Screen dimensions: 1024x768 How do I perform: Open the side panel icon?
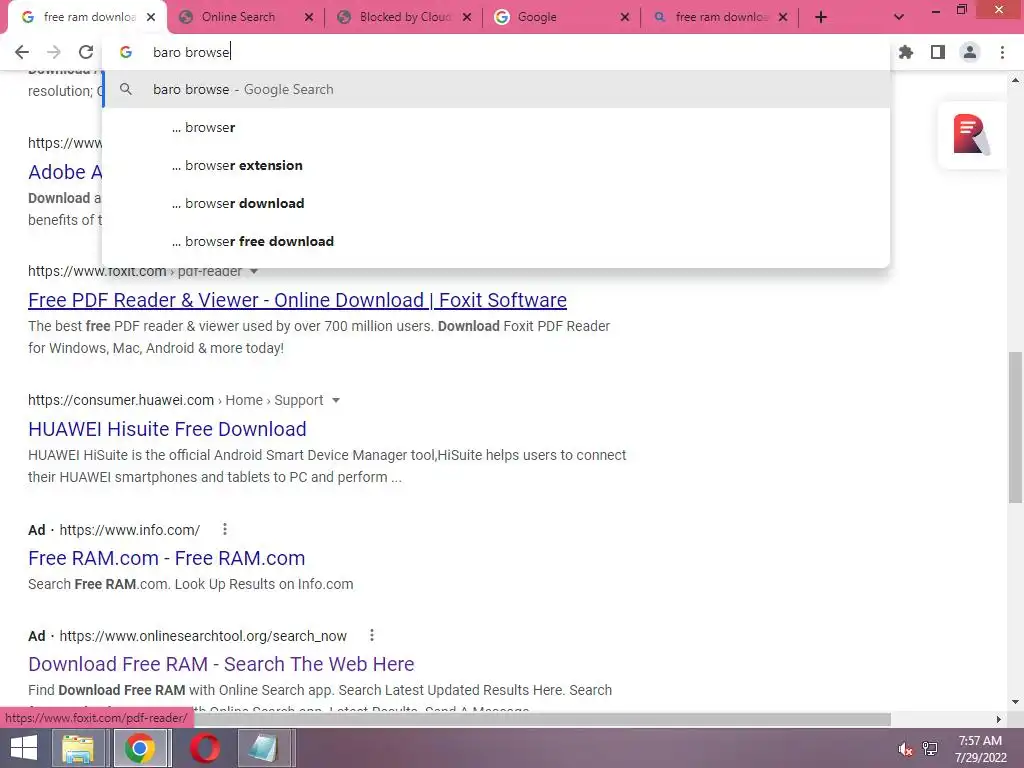pyautogui.click(x=938, y=52)
